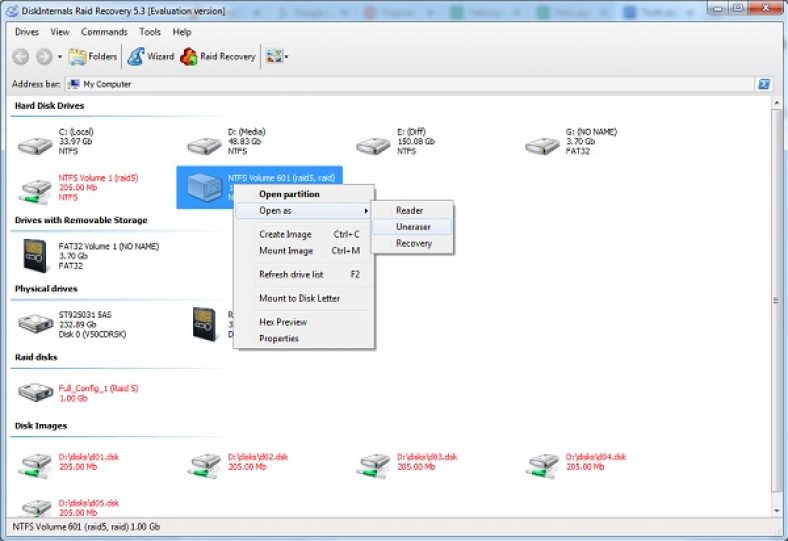Viewport: 788px width, 541px height.
Task: Expand the navigation history dropdown arrow
Action: coord(60,57)
